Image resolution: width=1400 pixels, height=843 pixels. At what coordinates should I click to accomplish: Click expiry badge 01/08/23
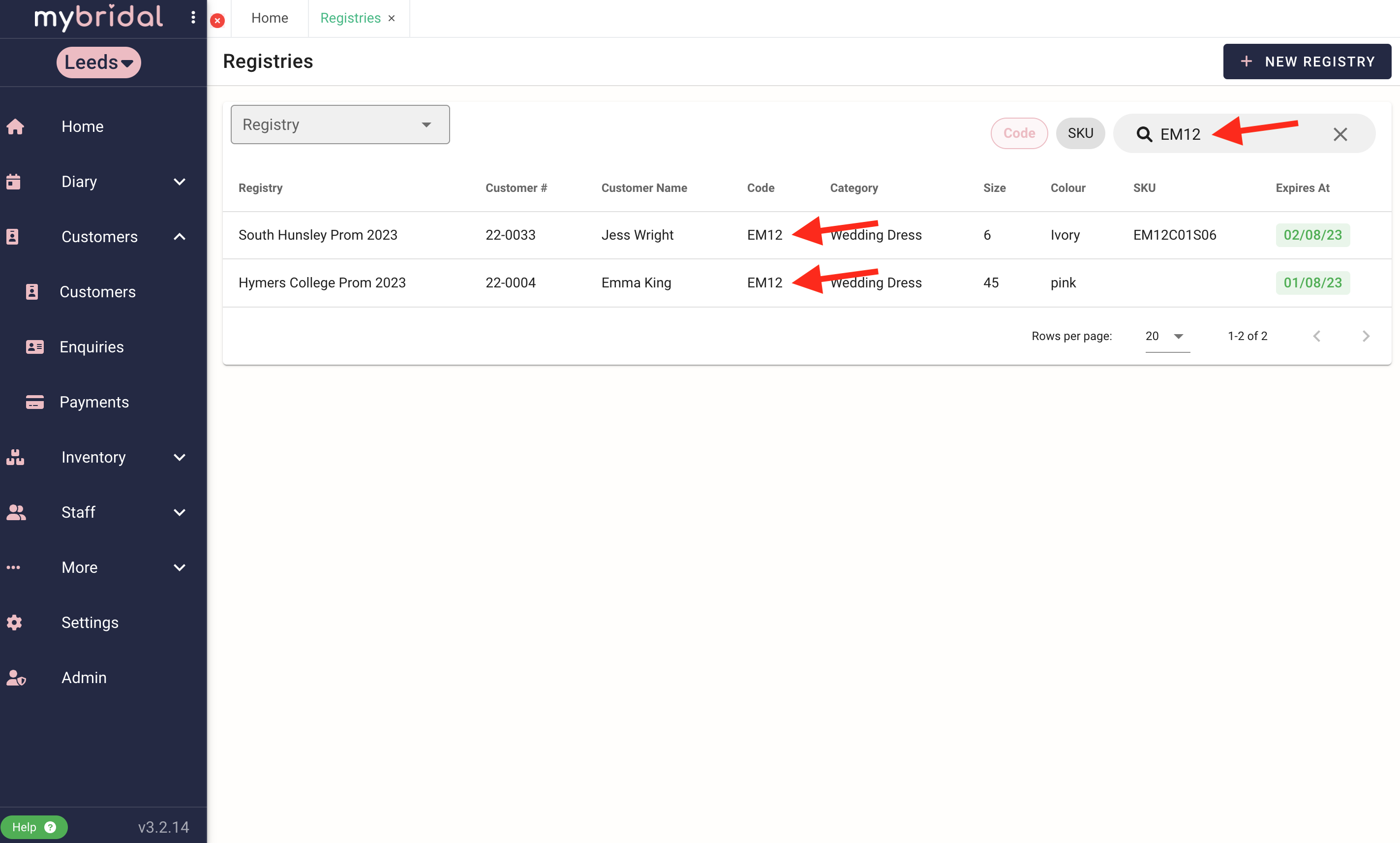coord(1312,282)
